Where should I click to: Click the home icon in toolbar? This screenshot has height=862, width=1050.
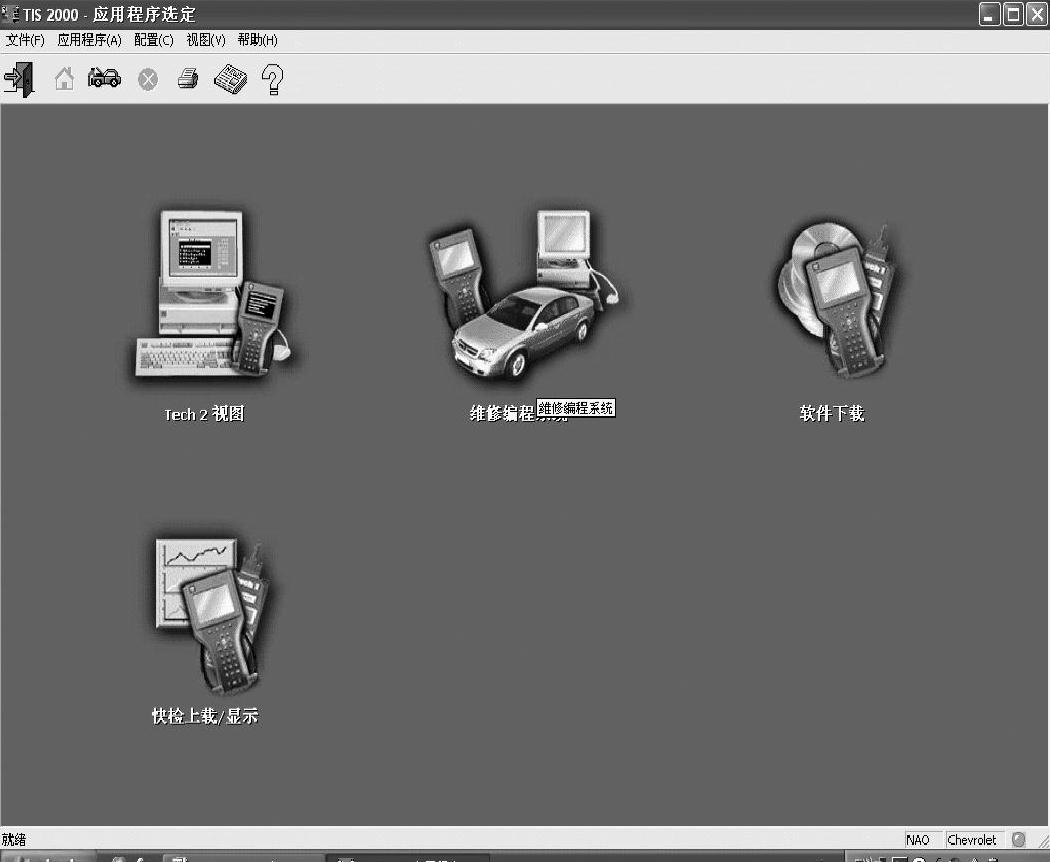pos(64,79)
